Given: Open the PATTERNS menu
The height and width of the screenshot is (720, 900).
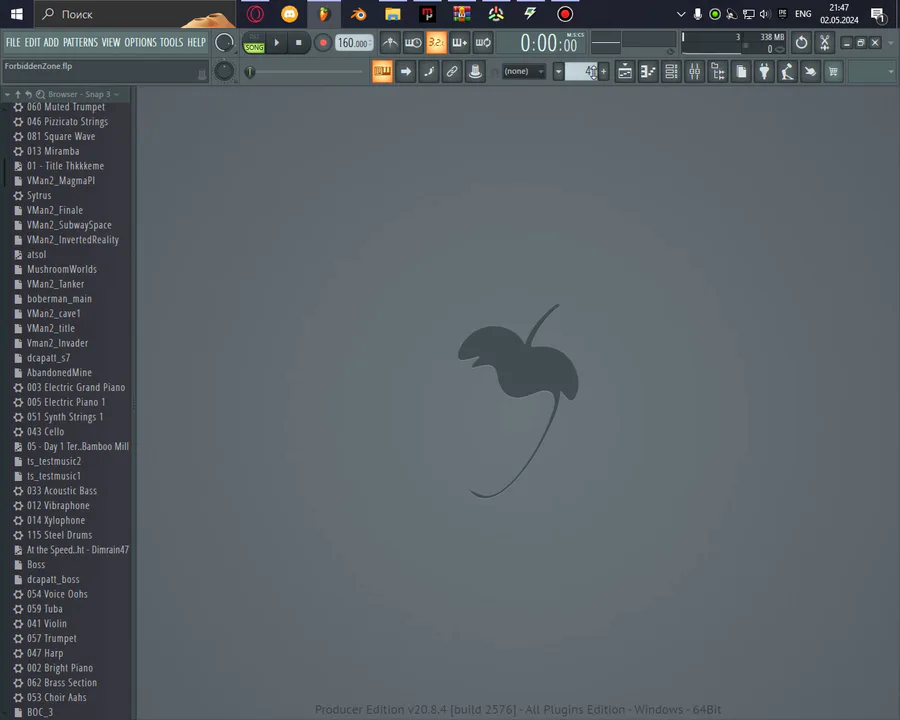Looking at the screenshot, I should point(80,42).
